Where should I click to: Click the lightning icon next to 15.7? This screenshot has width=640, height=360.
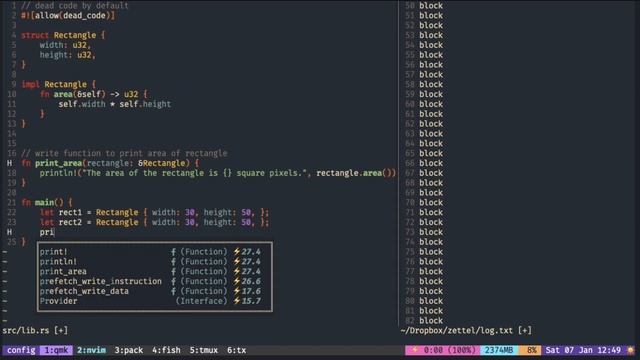(x=236, y=301)
